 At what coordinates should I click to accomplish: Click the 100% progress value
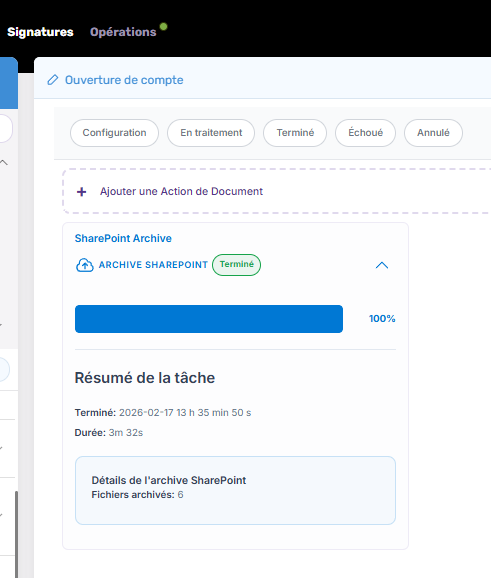tap(382, 319)
